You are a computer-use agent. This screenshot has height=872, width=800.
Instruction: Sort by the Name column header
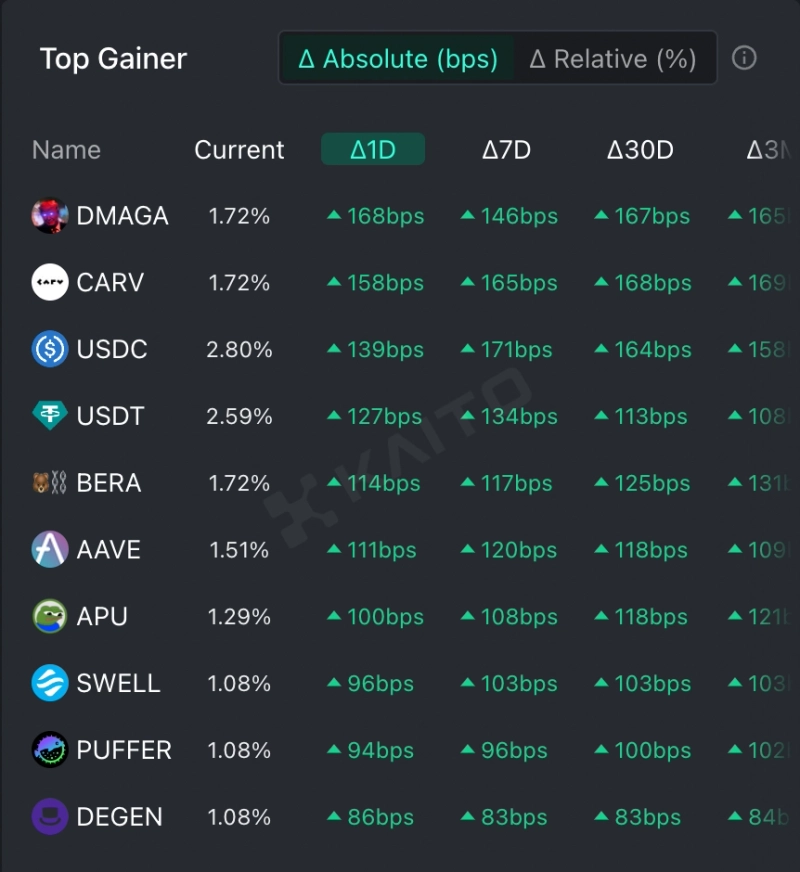(66, 150)
